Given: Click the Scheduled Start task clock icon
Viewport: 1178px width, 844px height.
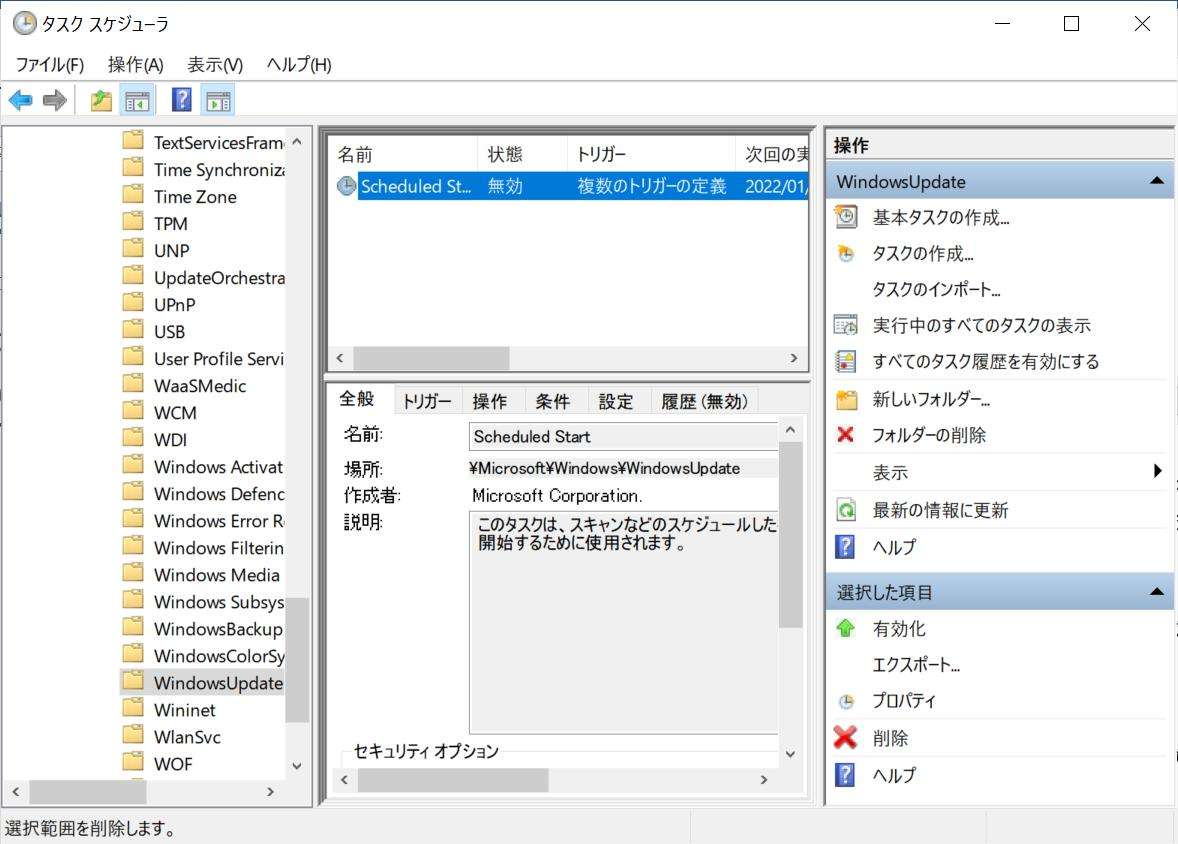Looking at the screenshot, I should point(346,186).
